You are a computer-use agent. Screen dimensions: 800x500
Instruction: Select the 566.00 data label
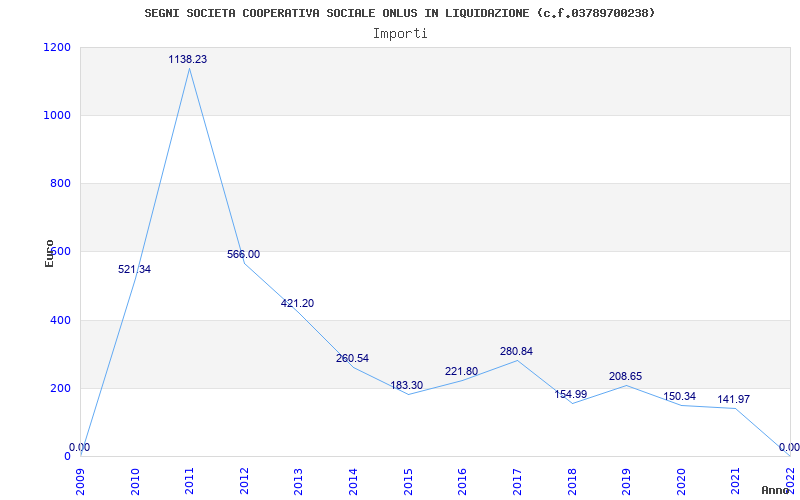[x=243, y=254]
